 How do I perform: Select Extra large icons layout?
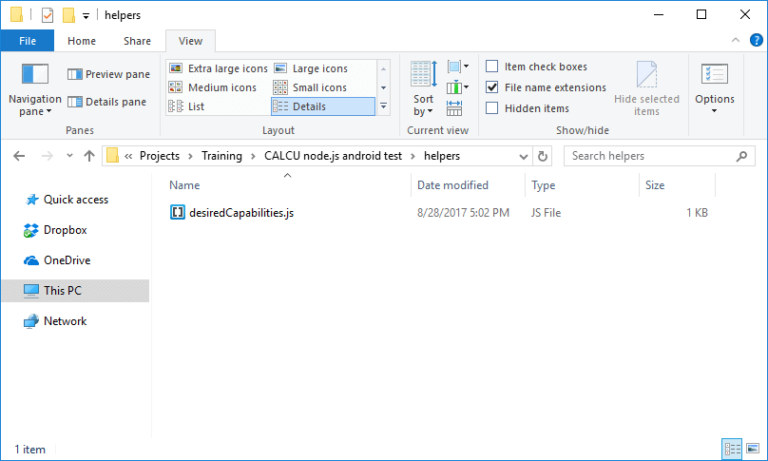tap(218, 68)
